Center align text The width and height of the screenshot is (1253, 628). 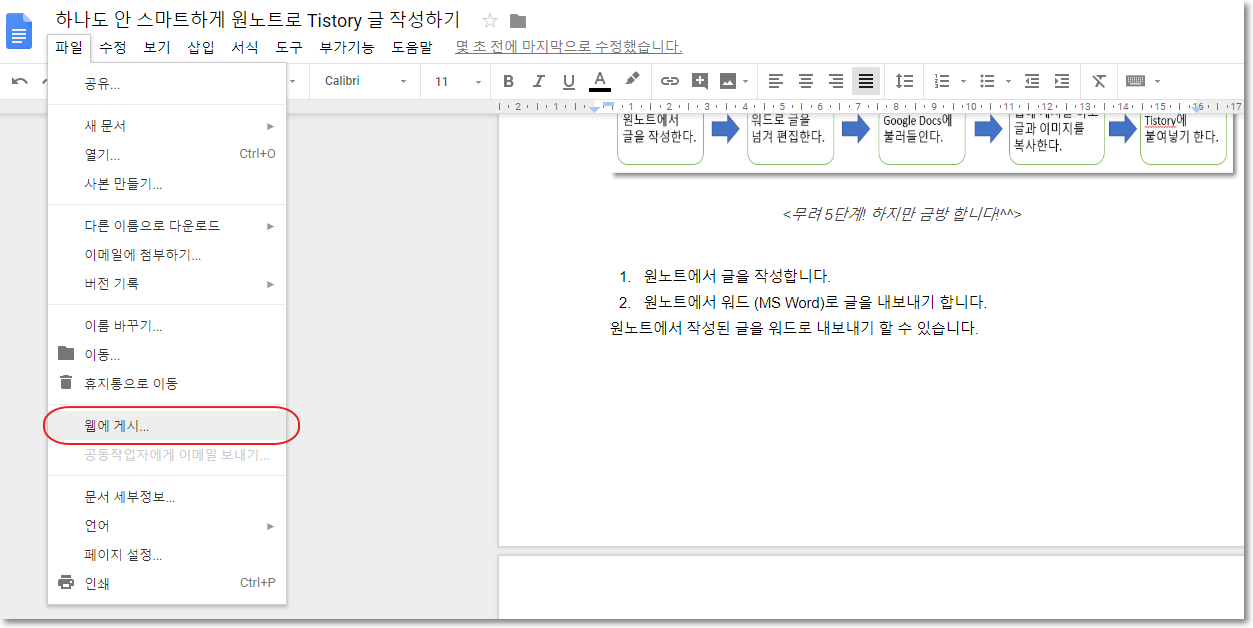[x=806, y=81]
